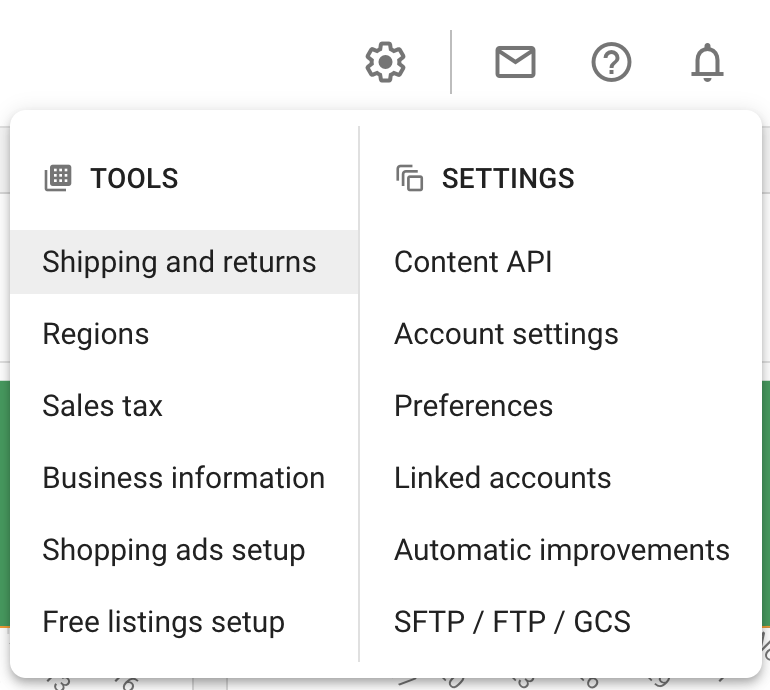Choose SFTP / FTP / GCS

[x=512, y=622]
